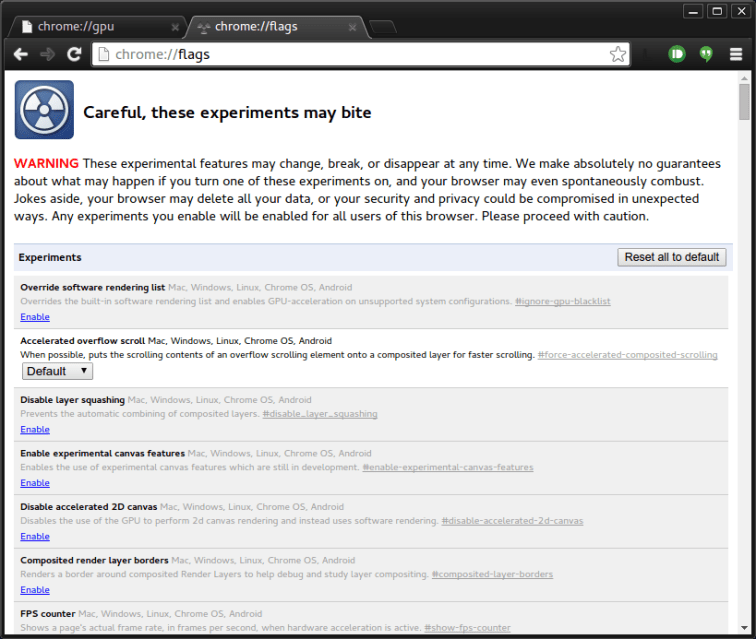Open #disable-accelerated-2d-canvas anchor link
Viewport: 756px width, 639px height.
tap(512, 521)
